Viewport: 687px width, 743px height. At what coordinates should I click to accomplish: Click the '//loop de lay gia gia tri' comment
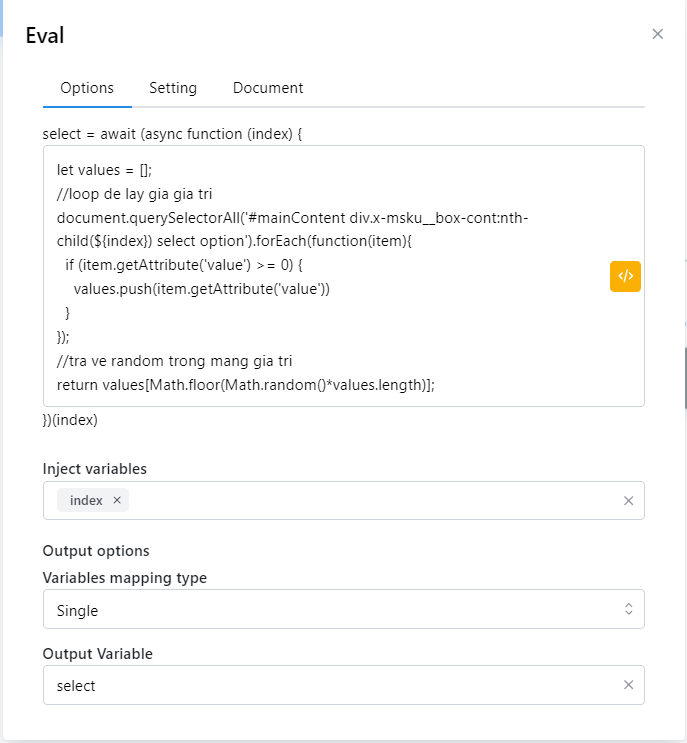click(x=134, y=194)
